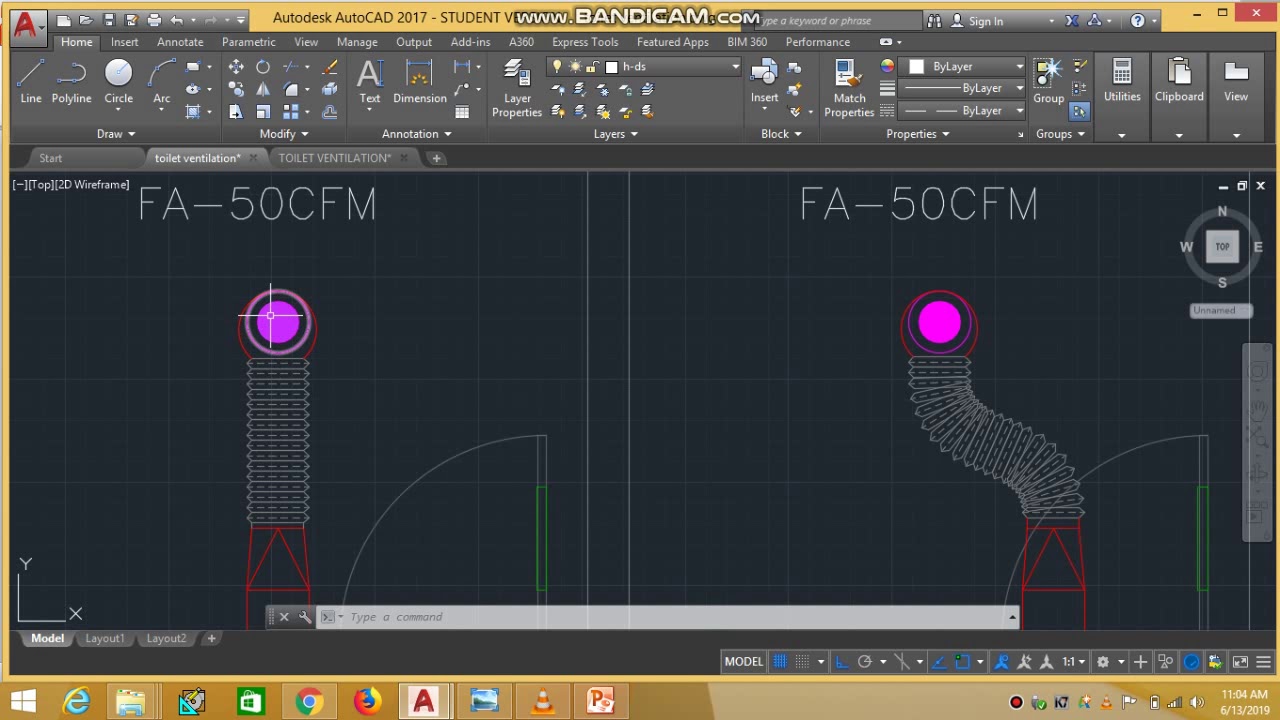
Task: Expand the Draw panel
Action: 116,134
